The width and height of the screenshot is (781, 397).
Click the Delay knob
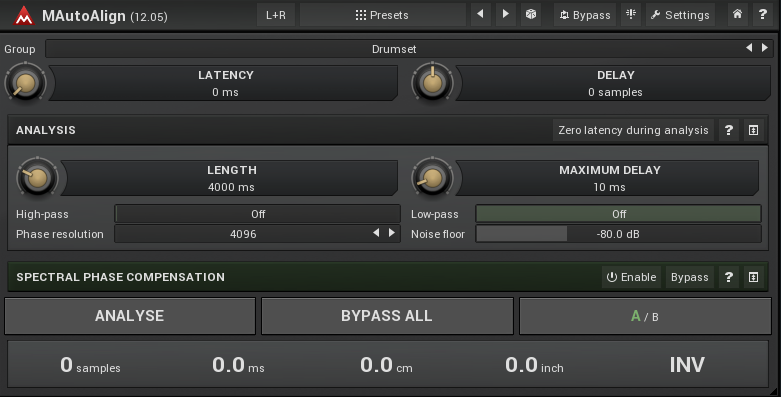tap(432, 83)
